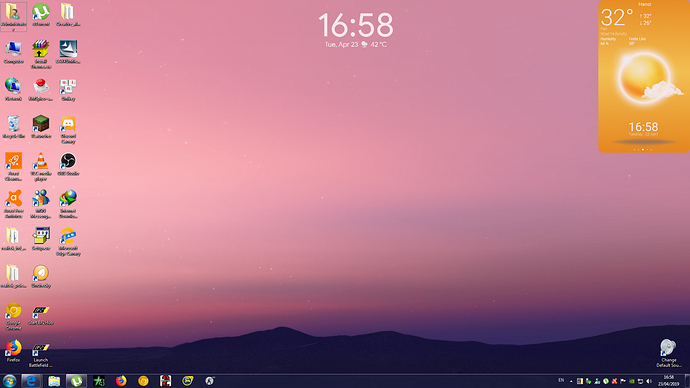Image resolution: width=690 pixels, height=388 pixels.
Task: Expand hidden system tray icons arrow
Action: (x=571, y=381)
